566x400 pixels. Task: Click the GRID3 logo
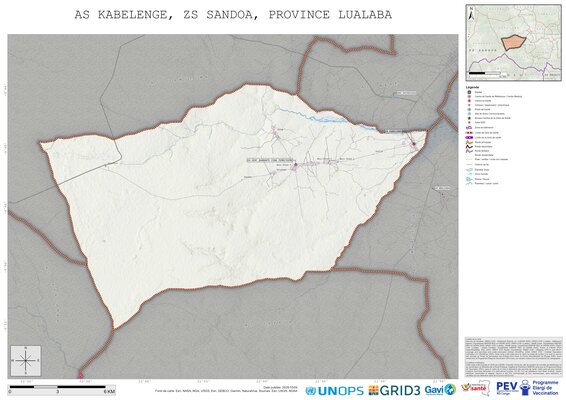(394, 390)
